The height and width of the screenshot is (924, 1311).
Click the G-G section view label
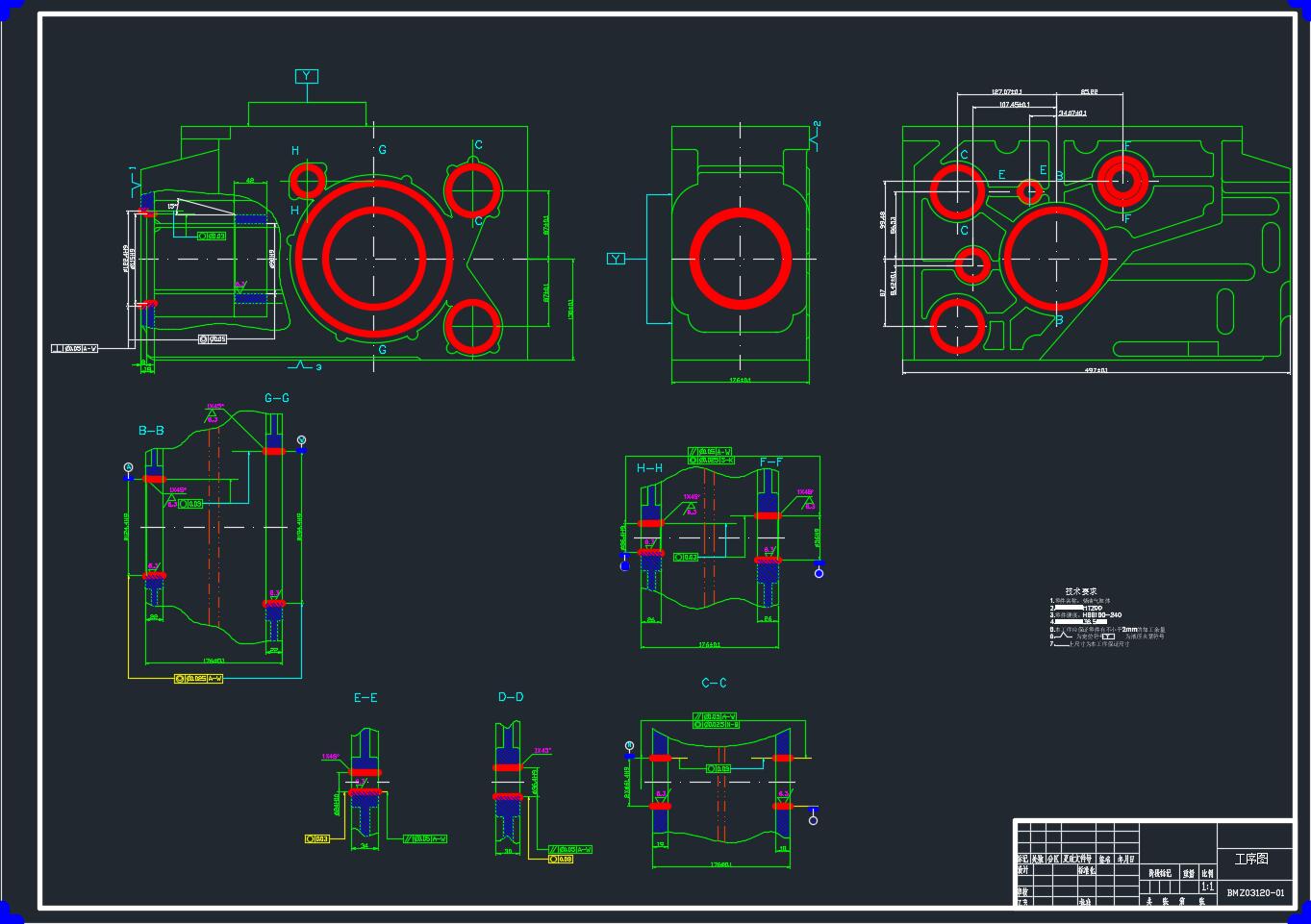click(277, 398)
